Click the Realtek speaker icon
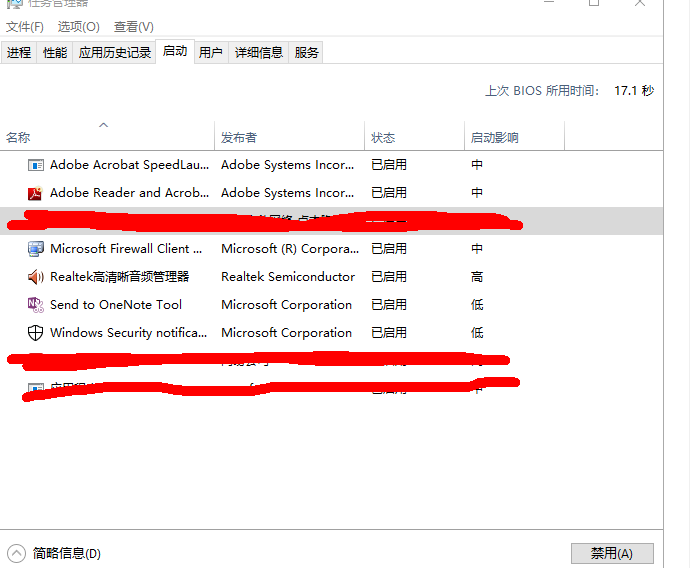Viewport: 690px width, 568px height. click(x=36, y=277)
